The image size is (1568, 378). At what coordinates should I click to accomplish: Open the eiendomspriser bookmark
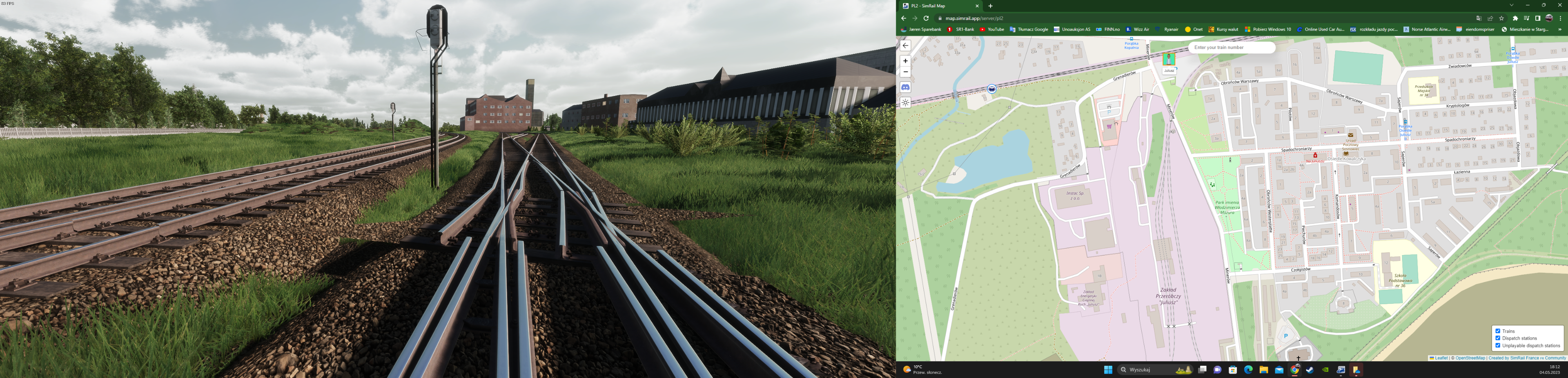1475,29
